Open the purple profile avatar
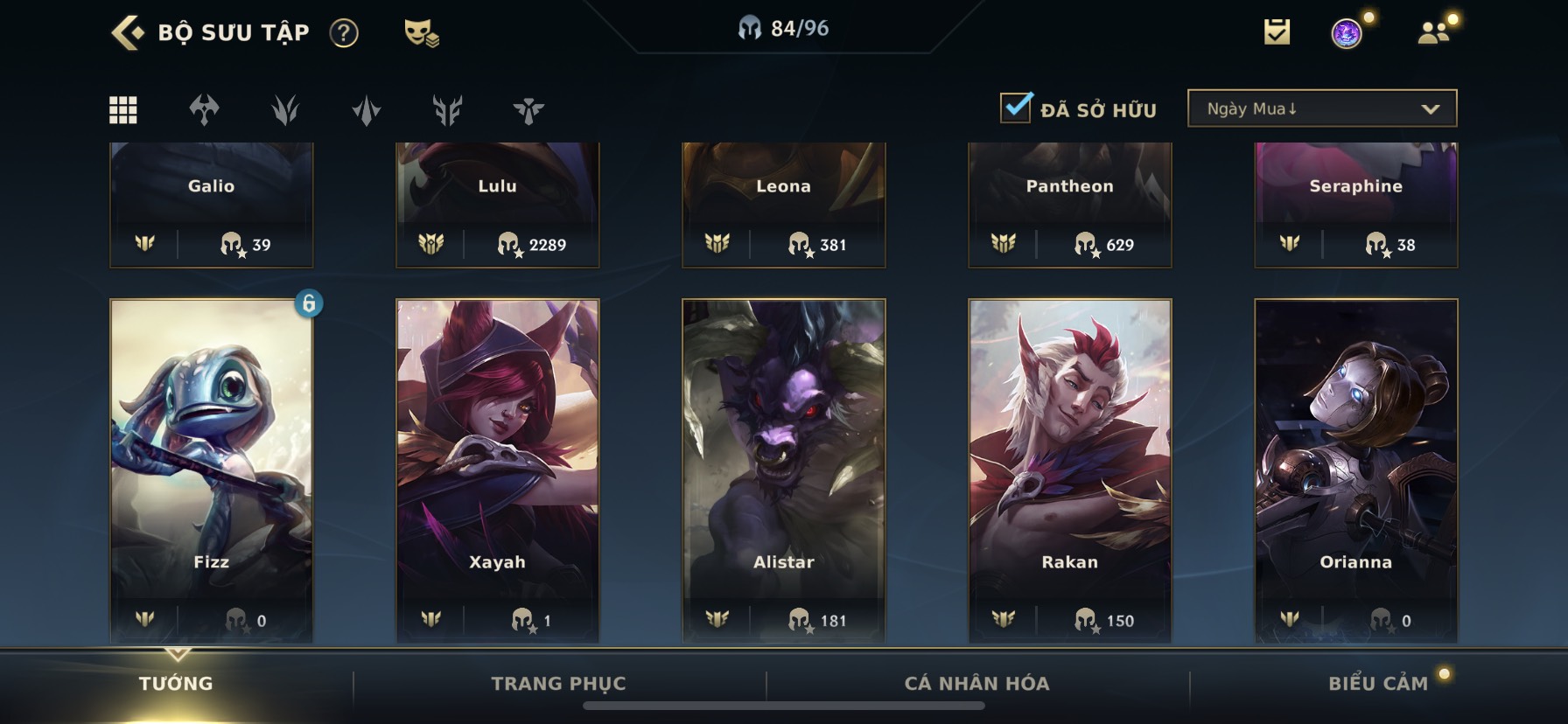The height and width of the screenshot is (724, 1568). pyautogui.click(x=1347, y=33)
